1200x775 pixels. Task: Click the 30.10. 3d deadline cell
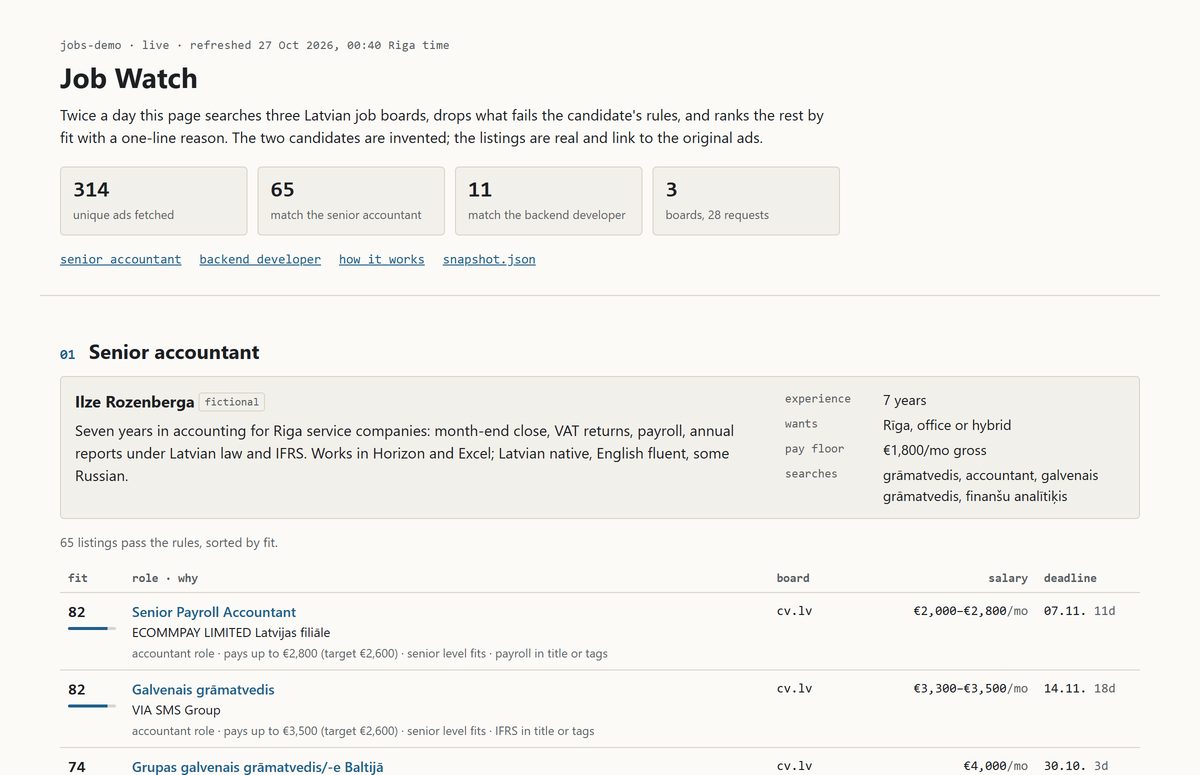(1075, 767)
